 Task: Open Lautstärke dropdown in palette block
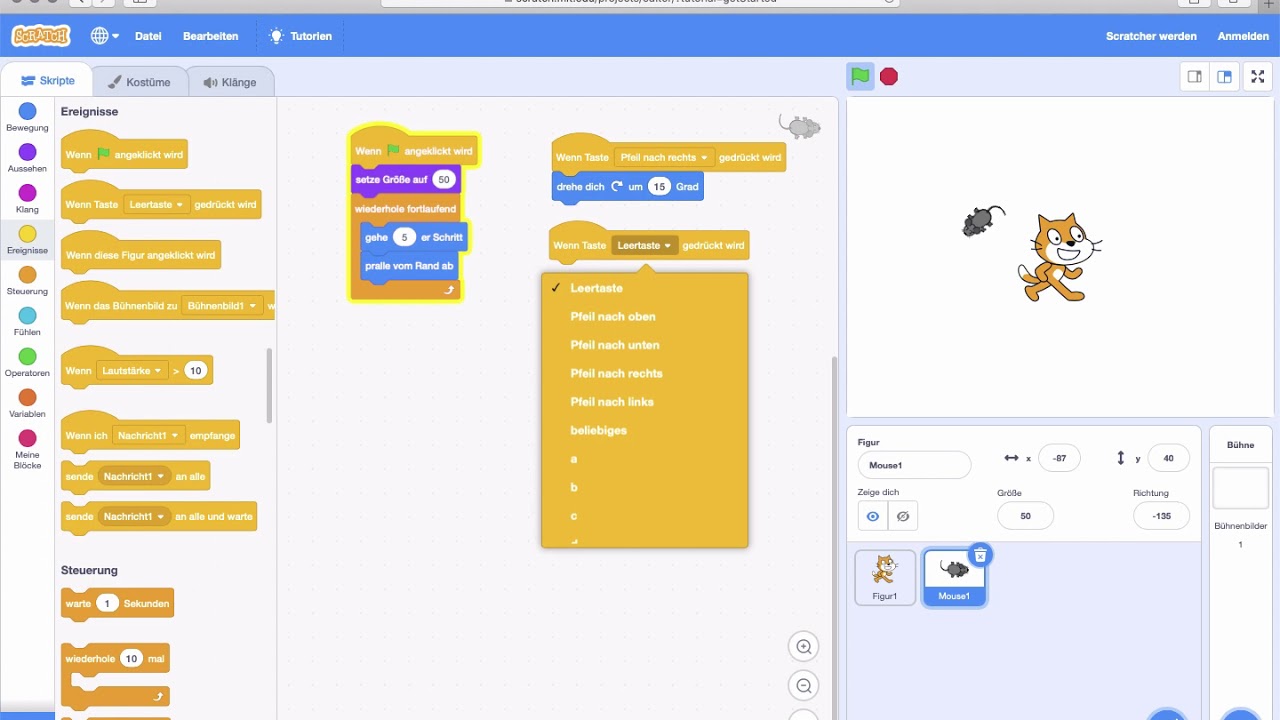click(x=132, y=371)
